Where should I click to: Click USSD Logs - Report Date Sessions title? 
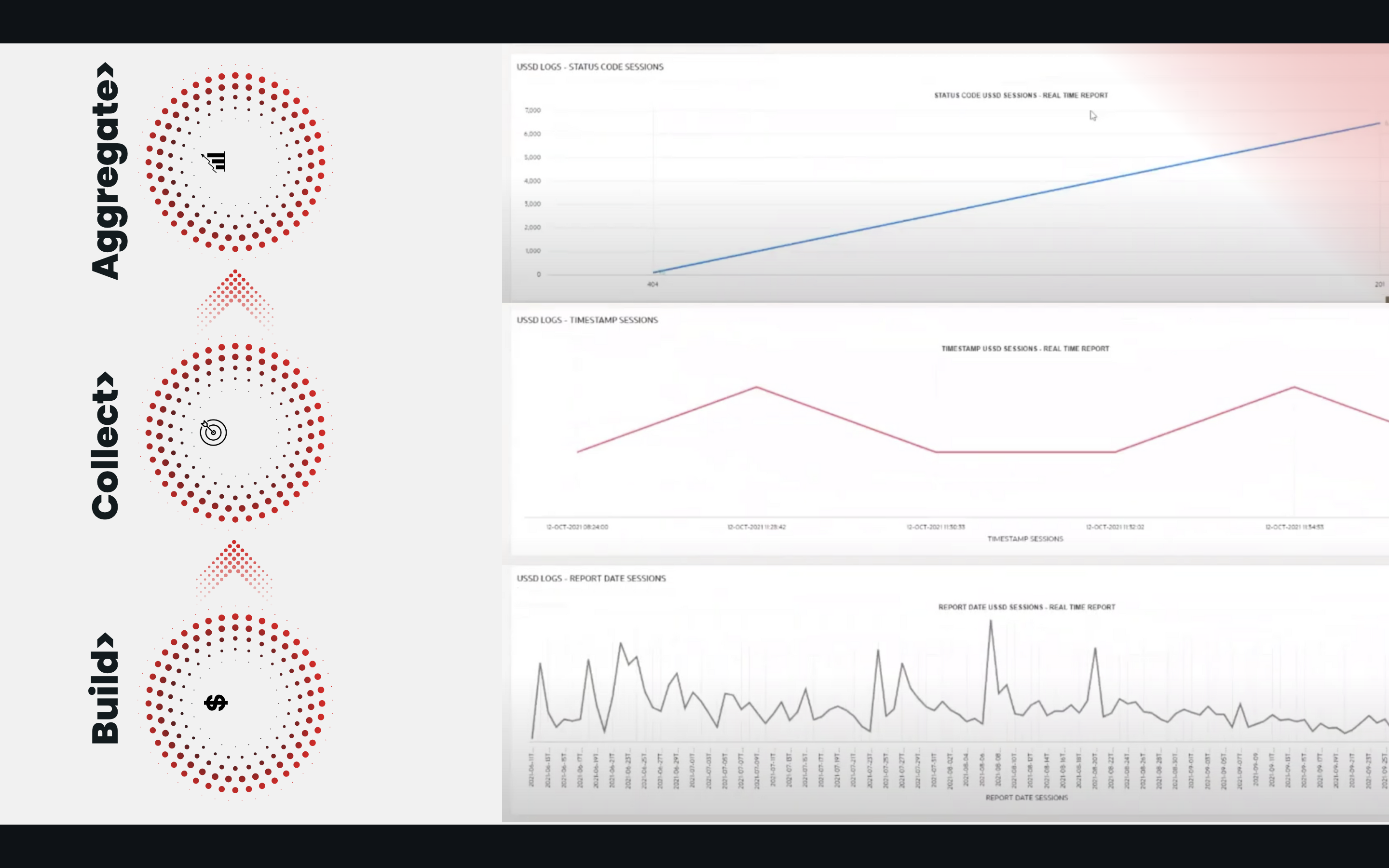[x=591, y=579]
